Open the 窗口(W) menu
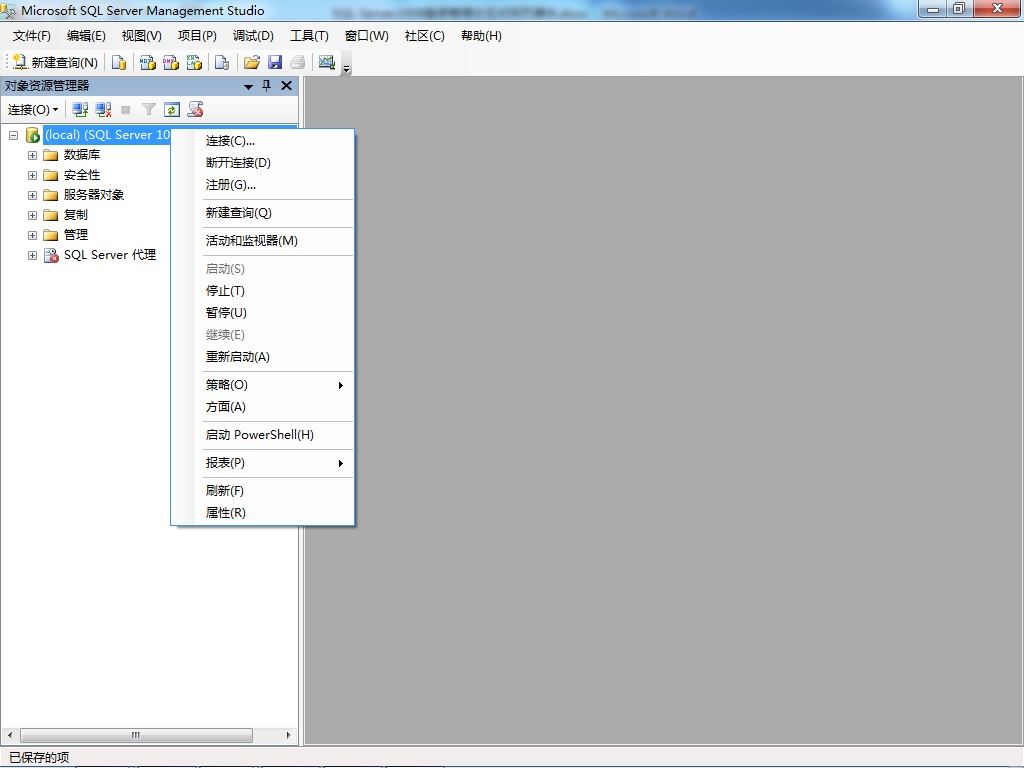1024x768 pixels. tap(366, 36)
